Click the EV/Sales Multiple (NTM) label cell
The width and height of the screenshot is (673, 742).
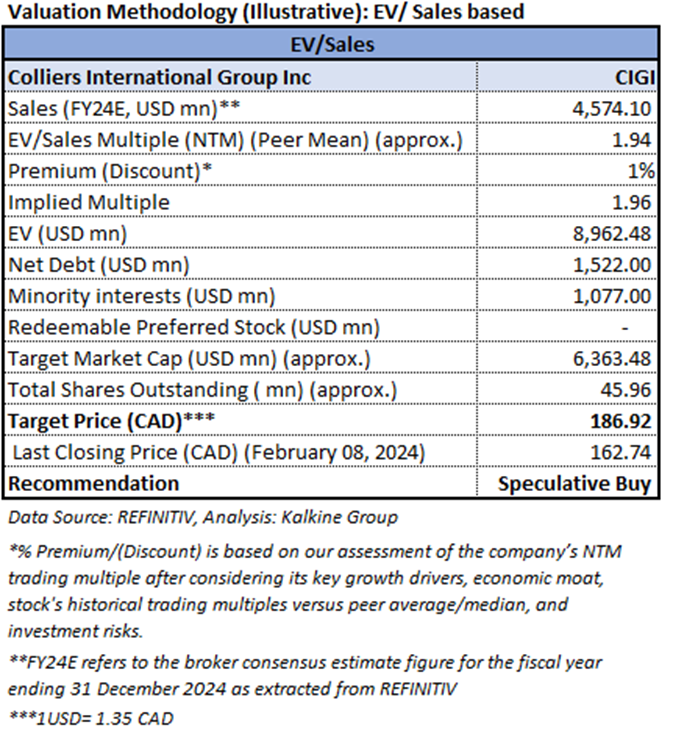[235, 139]
